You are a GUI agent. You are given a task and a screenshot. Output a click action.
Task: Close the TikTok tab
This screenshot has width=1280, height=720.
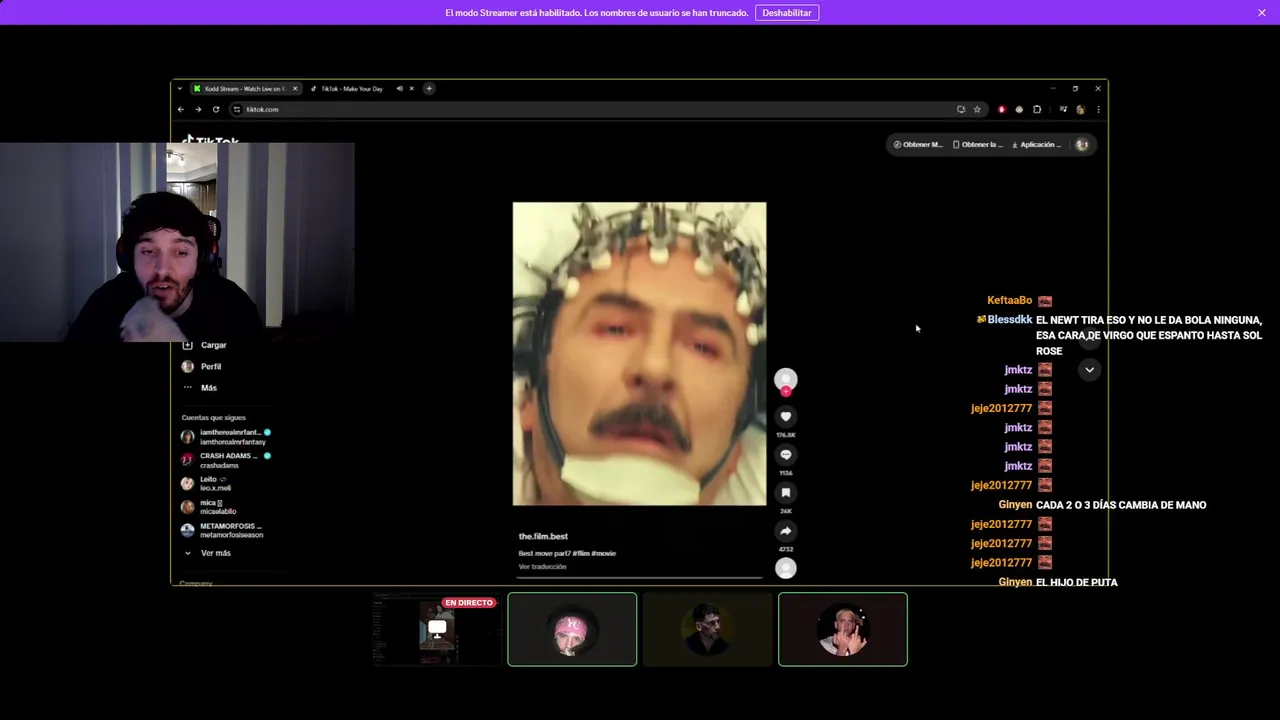pyautogui.click(x=411, y=88)
